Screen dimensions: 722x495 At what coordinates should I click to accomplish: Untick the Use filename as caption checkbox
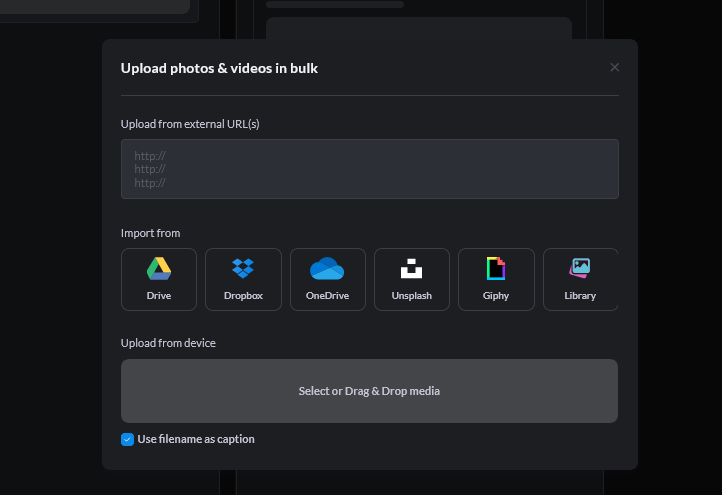tap(127, 439)
